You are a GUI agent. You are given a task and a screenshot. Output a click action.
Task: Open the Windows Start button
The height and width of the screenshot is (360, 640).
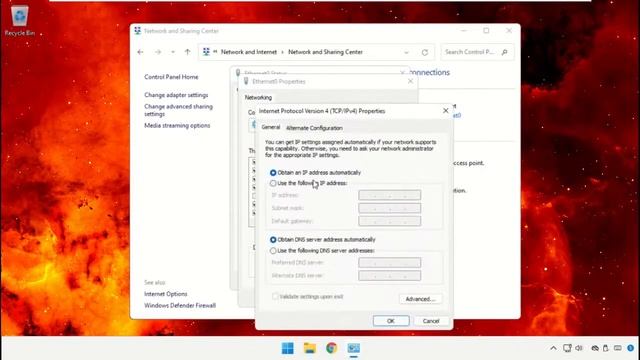click(x=288, y=348)
